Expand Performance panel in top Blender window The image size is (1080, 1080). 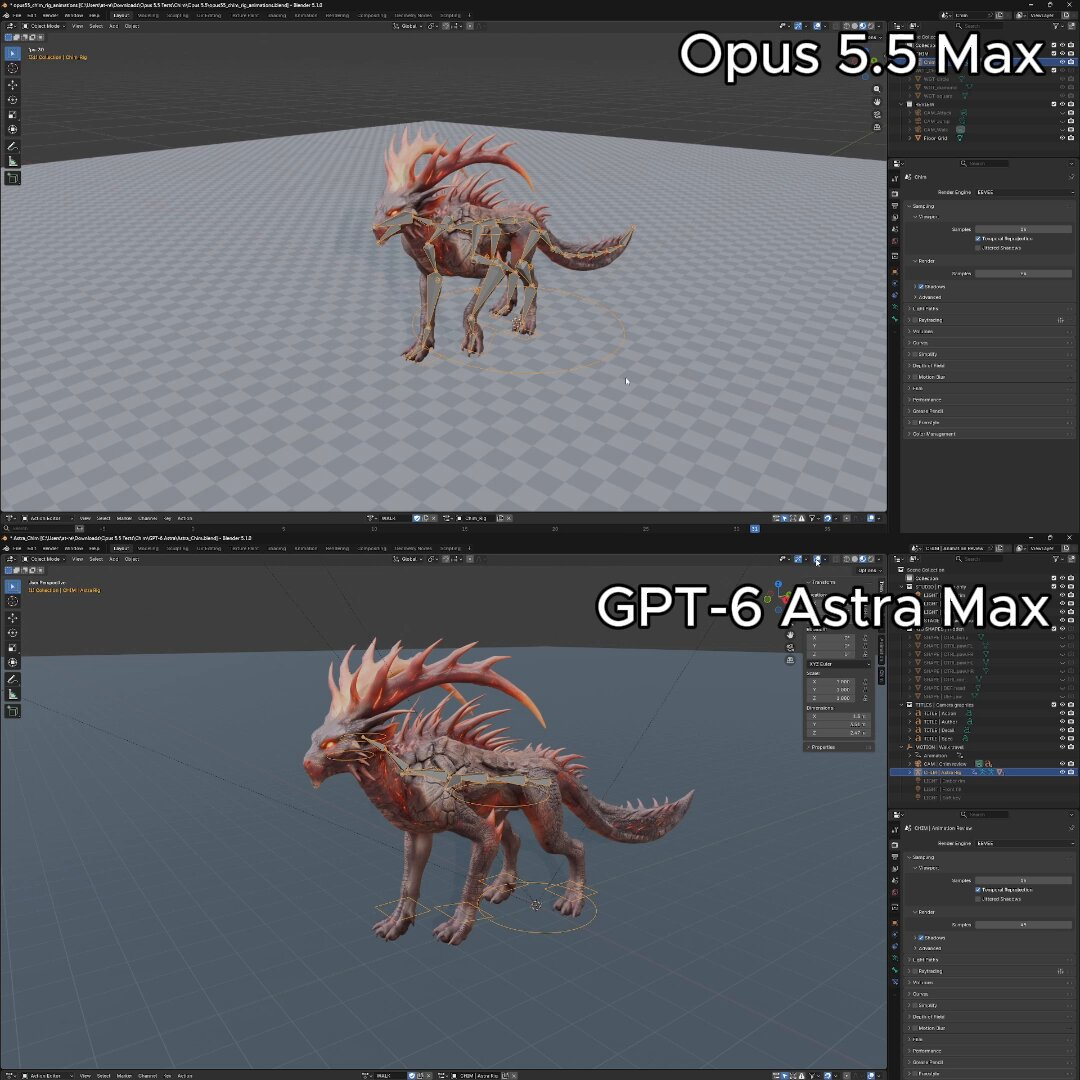pos(924,399)
